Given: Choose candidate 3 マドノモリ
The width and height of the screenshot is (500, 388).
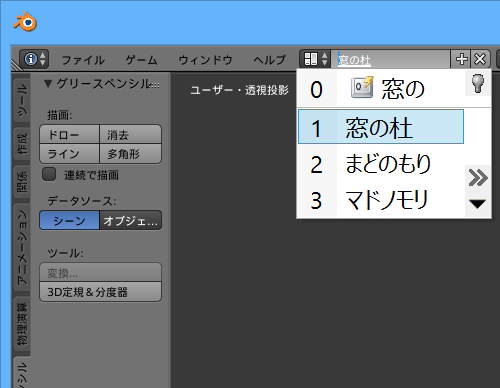Looking at the screenshot, I should (381, 200).
